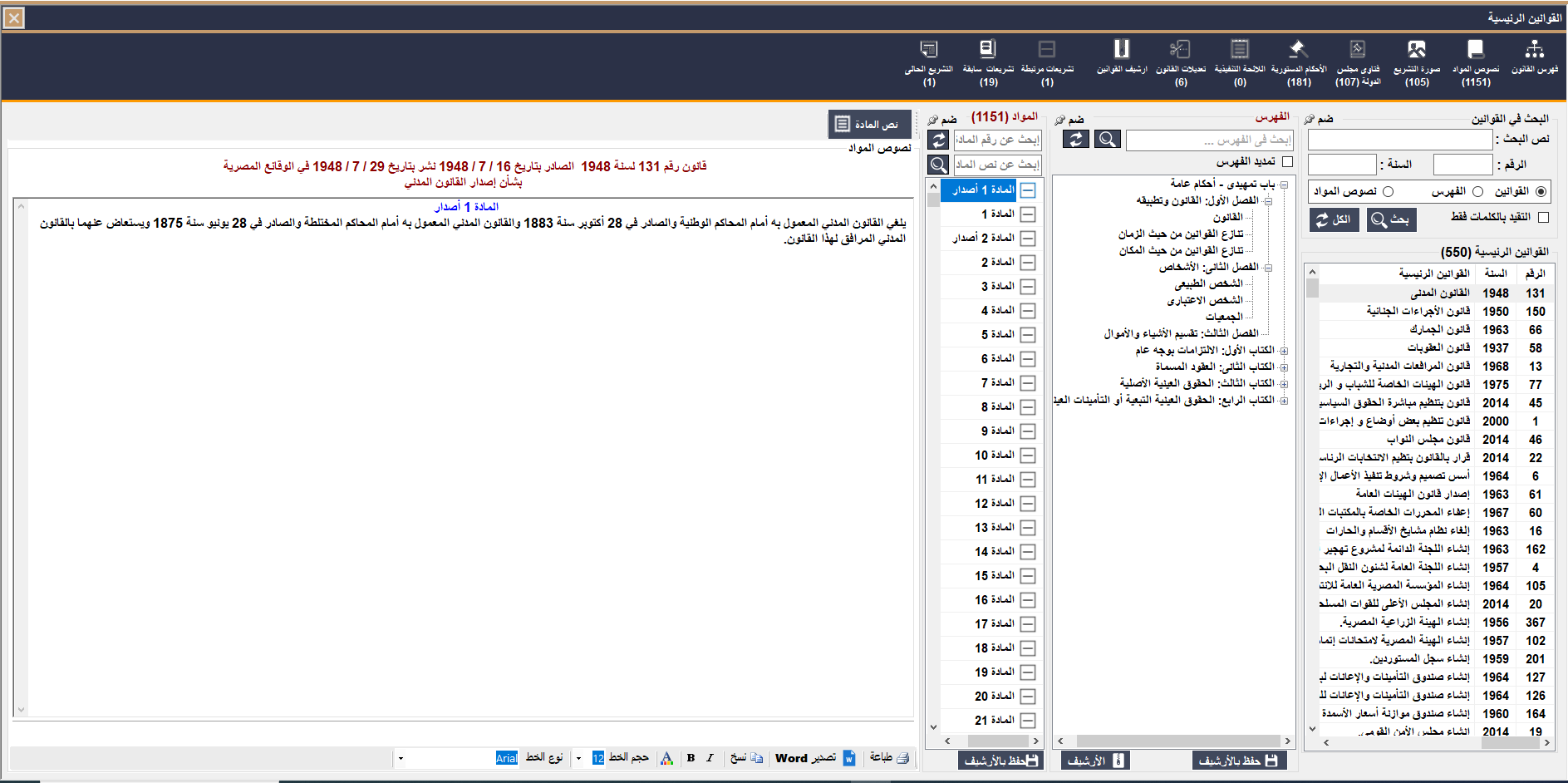Toggle the box icon beside المادة 2 أصدار
The width and height of the screenshot is (1568, 783).
pos(1028,239)
